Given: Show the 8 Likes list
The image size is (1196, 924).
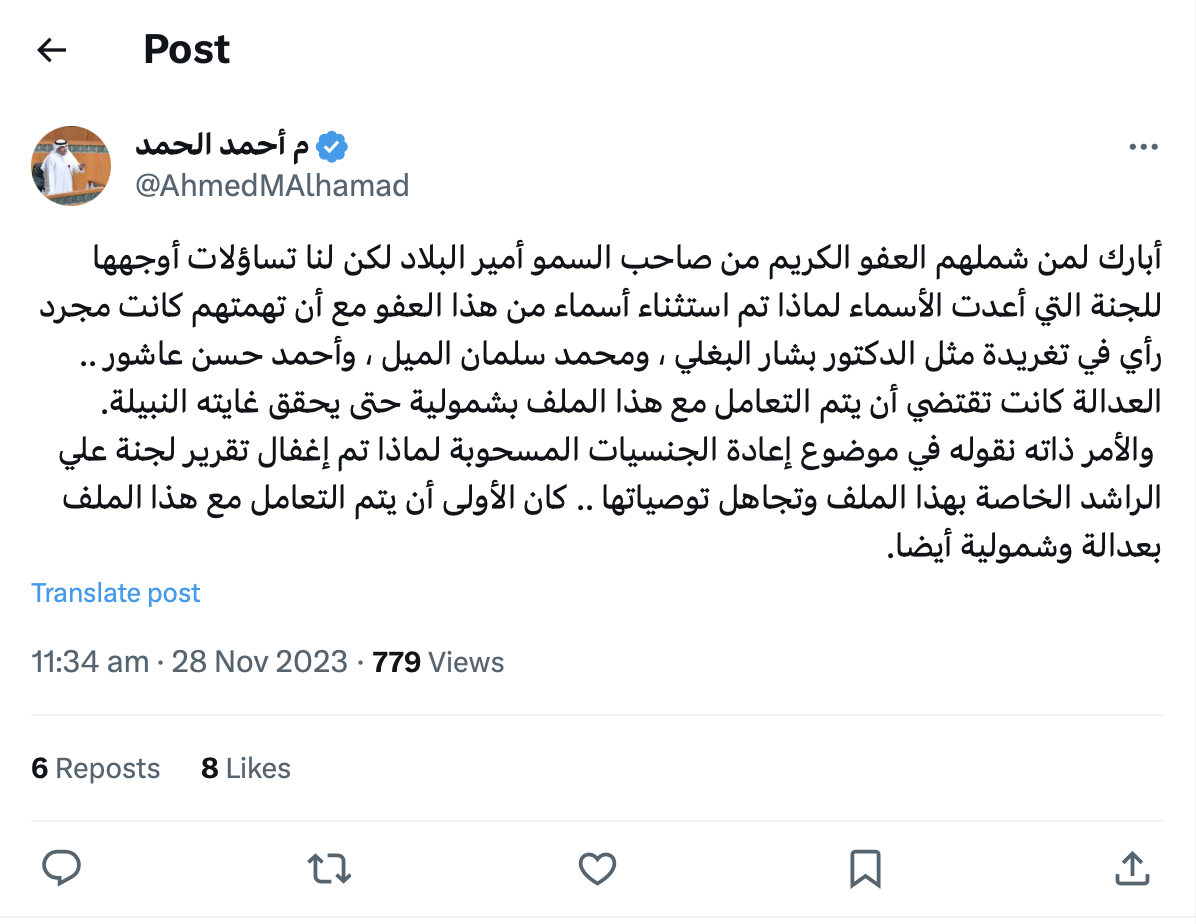Looking at the screenshot, I should [x=246, y=768].
